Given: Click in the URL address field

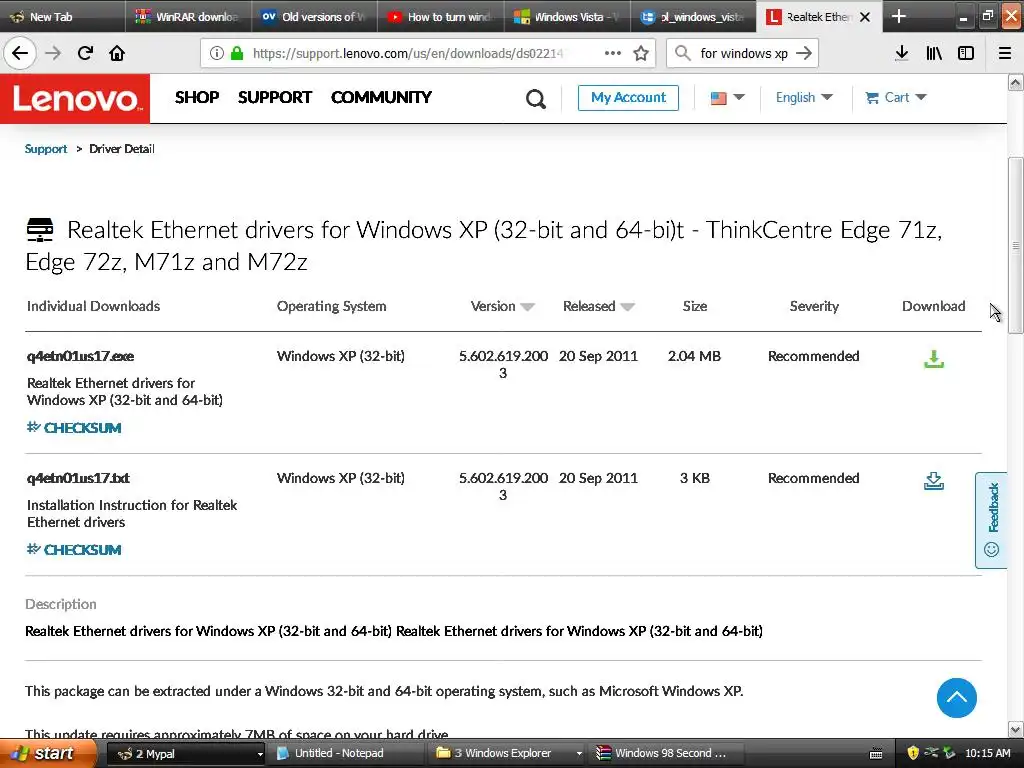Looking at the screenshot, I should (x=408, y=54).
